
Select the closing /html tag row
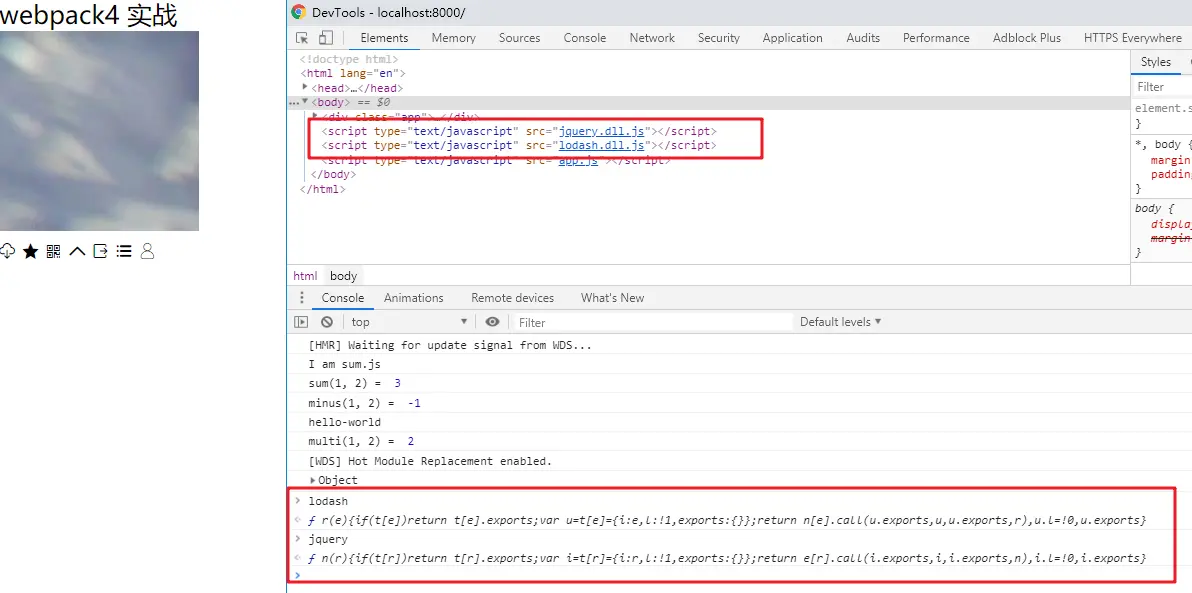323,189
